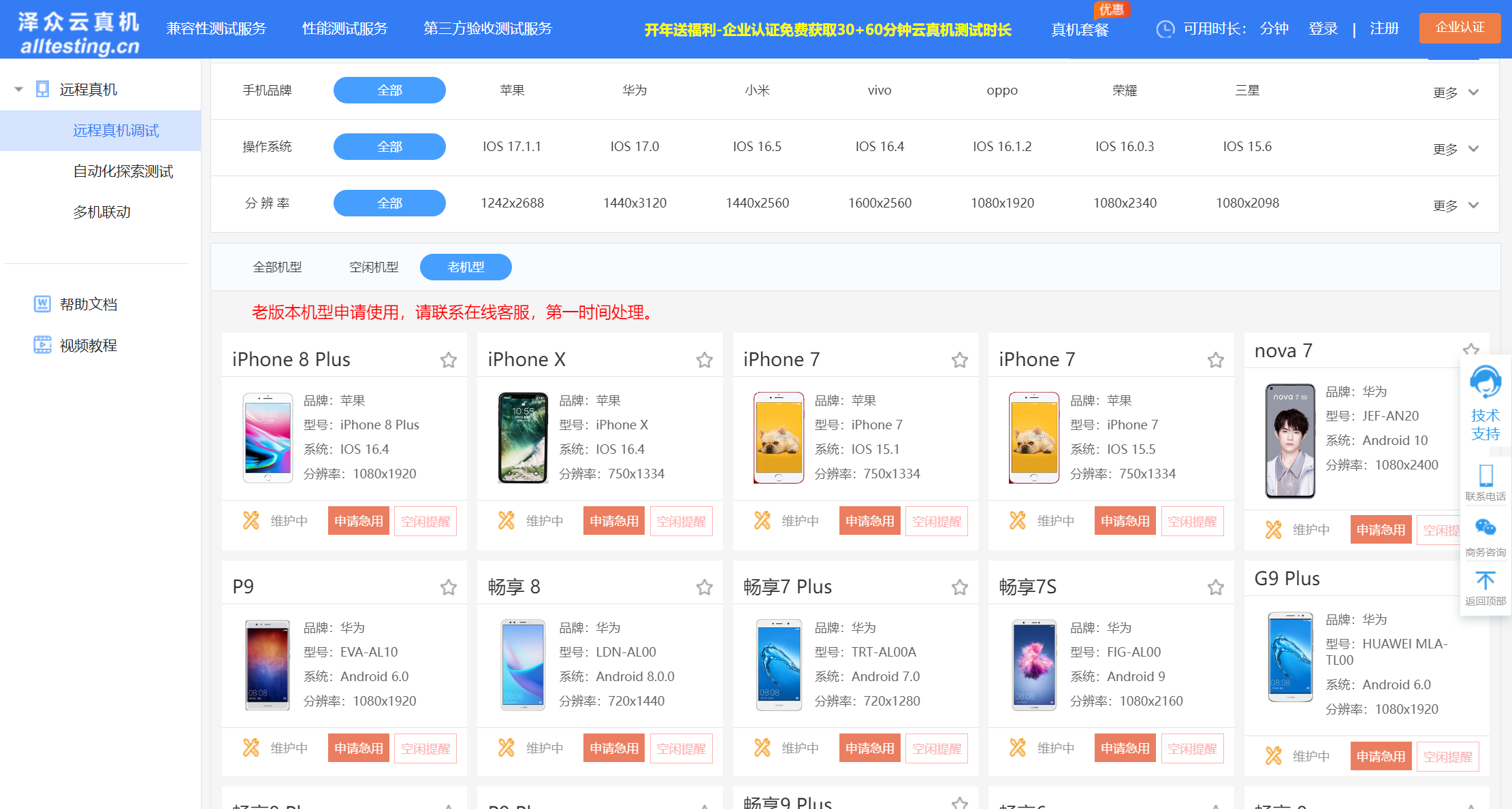This screenshot has height=809, width=1512.
Task: Click the contact phone icon
Action: 1485,475
